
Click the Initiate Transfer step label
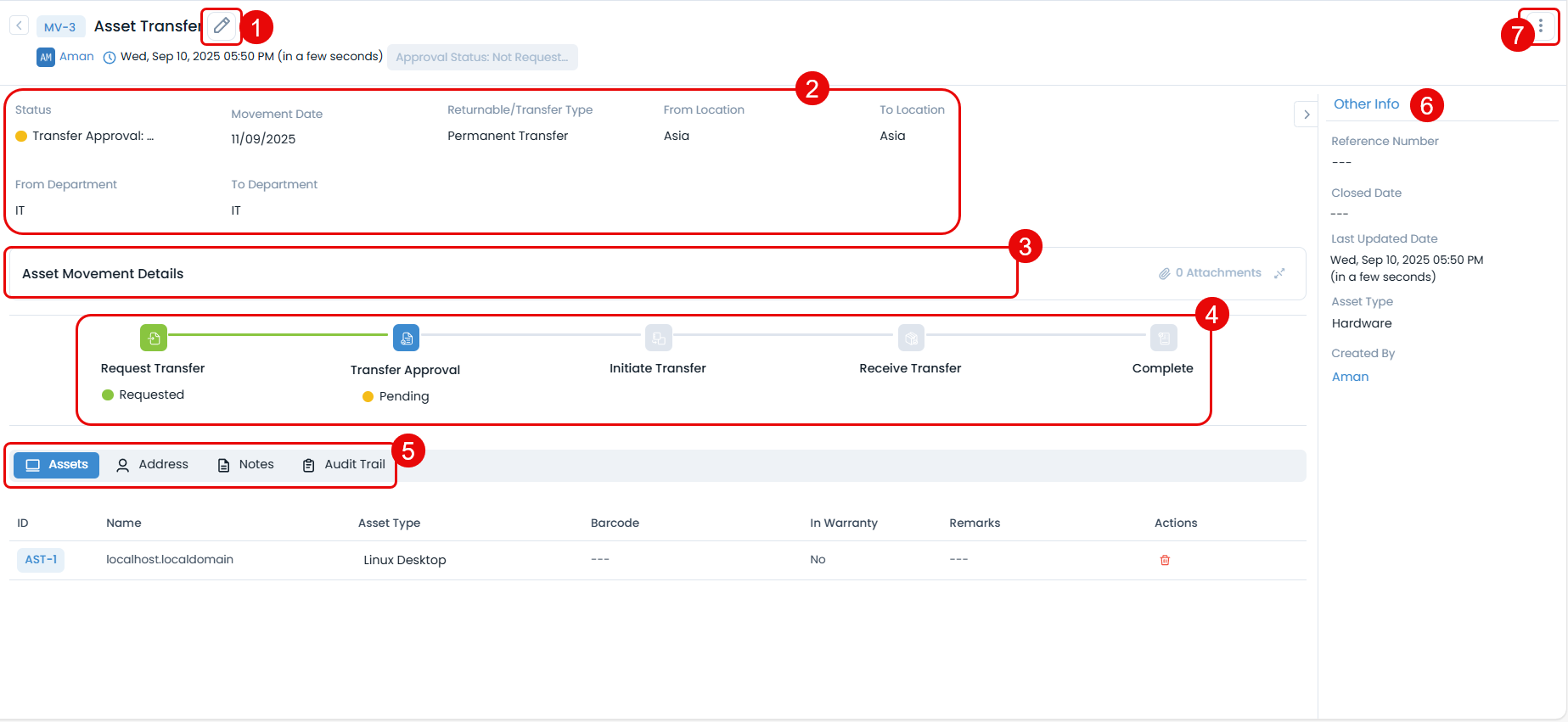(658, 368)
